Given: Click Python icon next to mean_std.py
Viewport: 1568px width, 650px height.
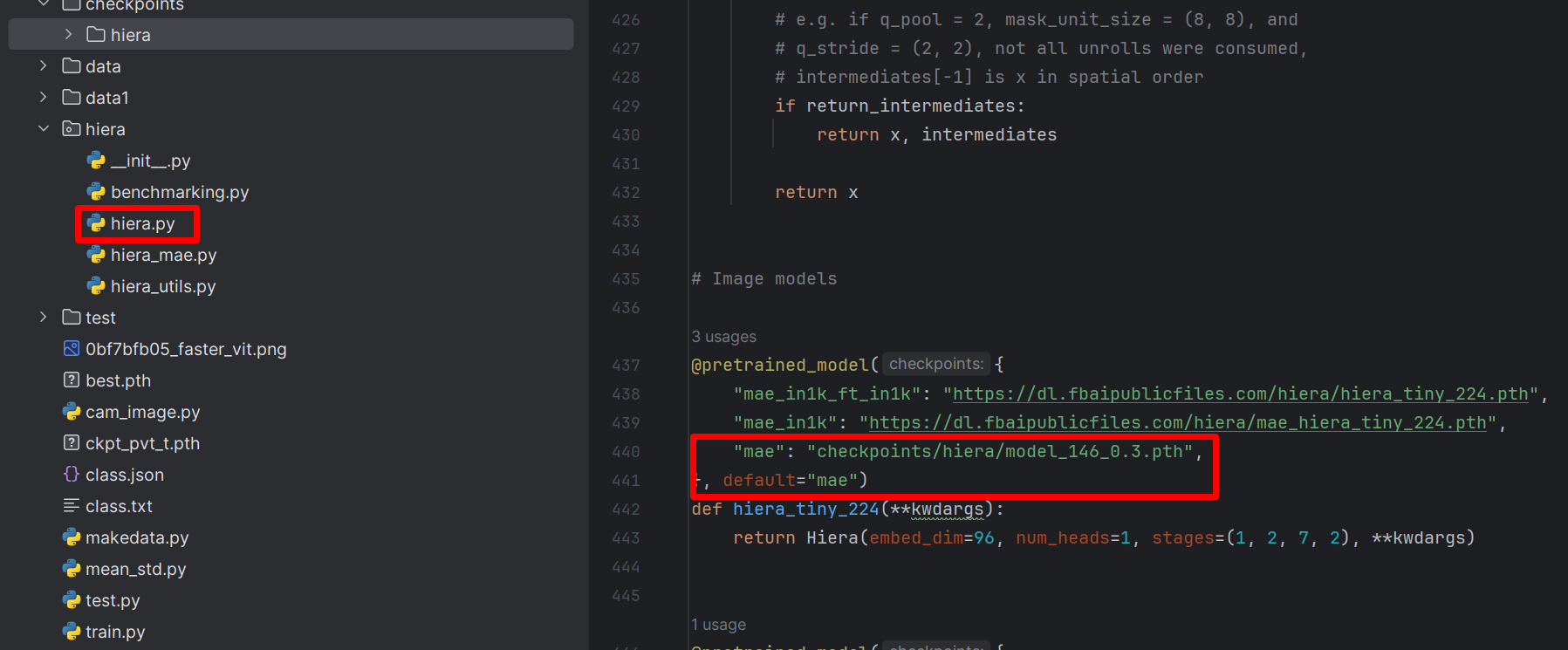Looking at the screenshot, I should point(72,569).
